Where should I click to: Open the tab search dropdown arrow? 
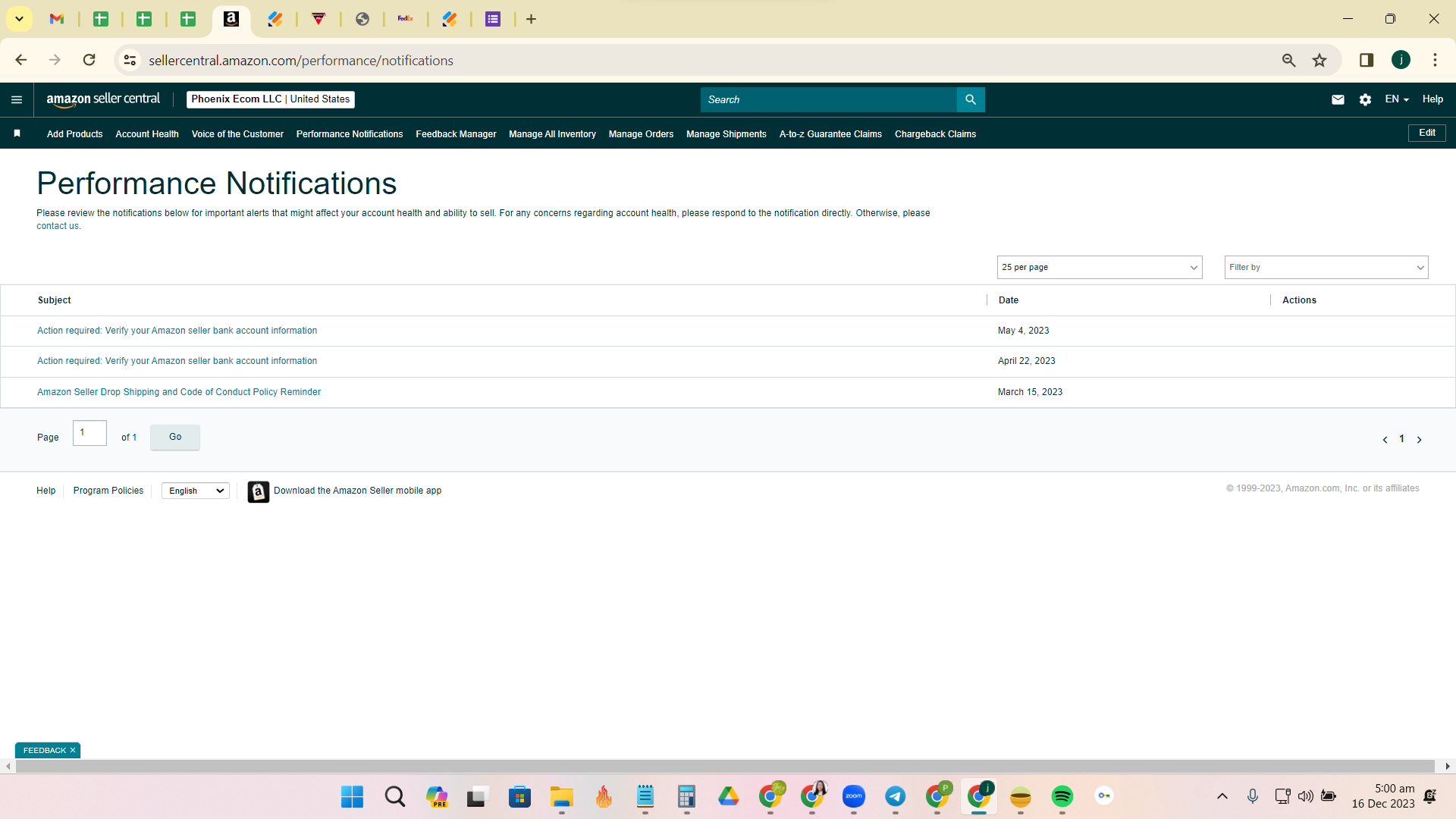point(19,19)
